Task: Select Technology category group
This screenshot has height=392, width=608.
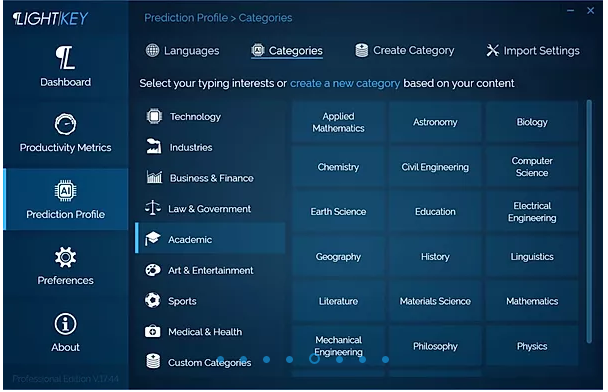Action: pyautogui.click(x=210, y=116)
